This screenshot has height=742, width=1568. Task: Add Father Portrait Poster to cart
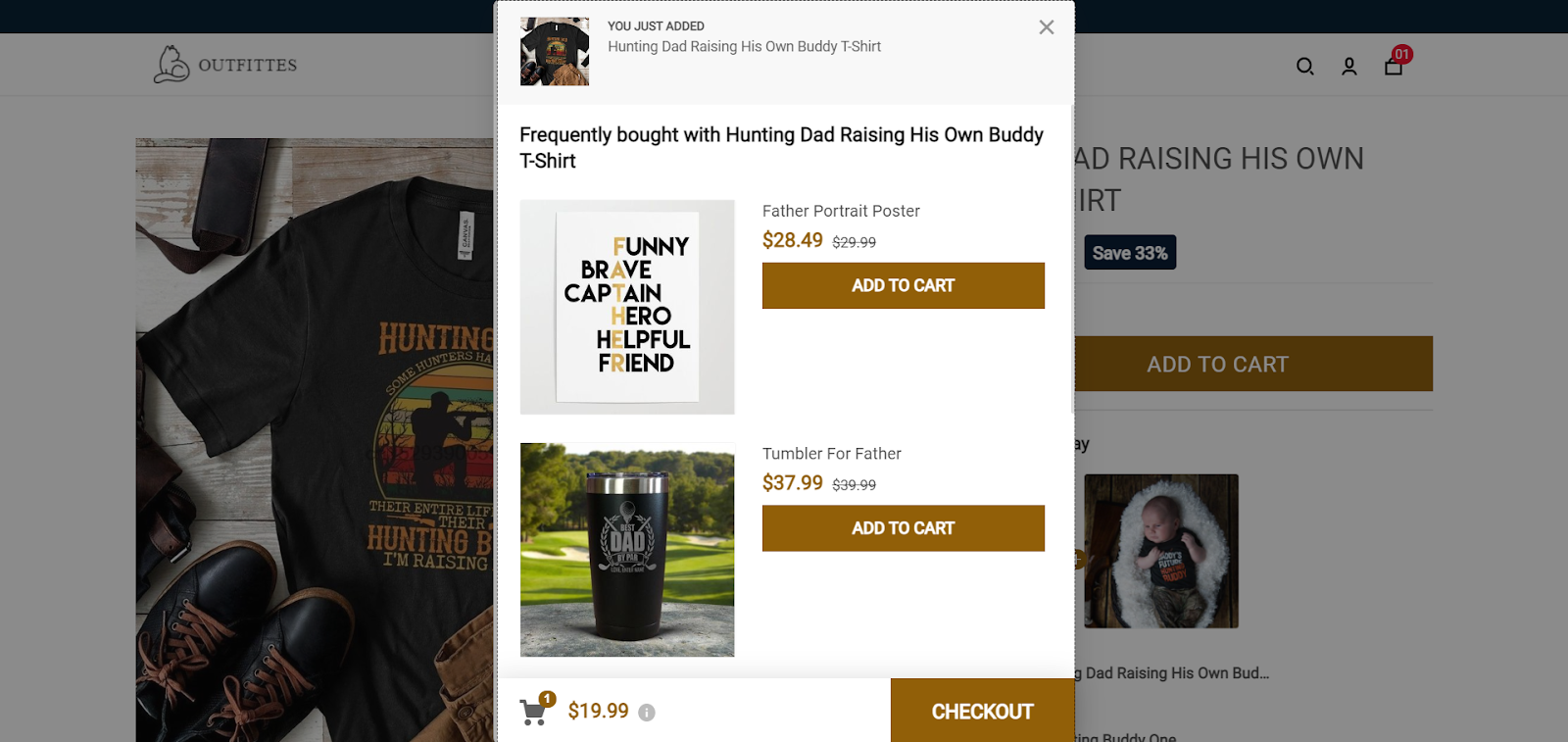click(903, 285)
